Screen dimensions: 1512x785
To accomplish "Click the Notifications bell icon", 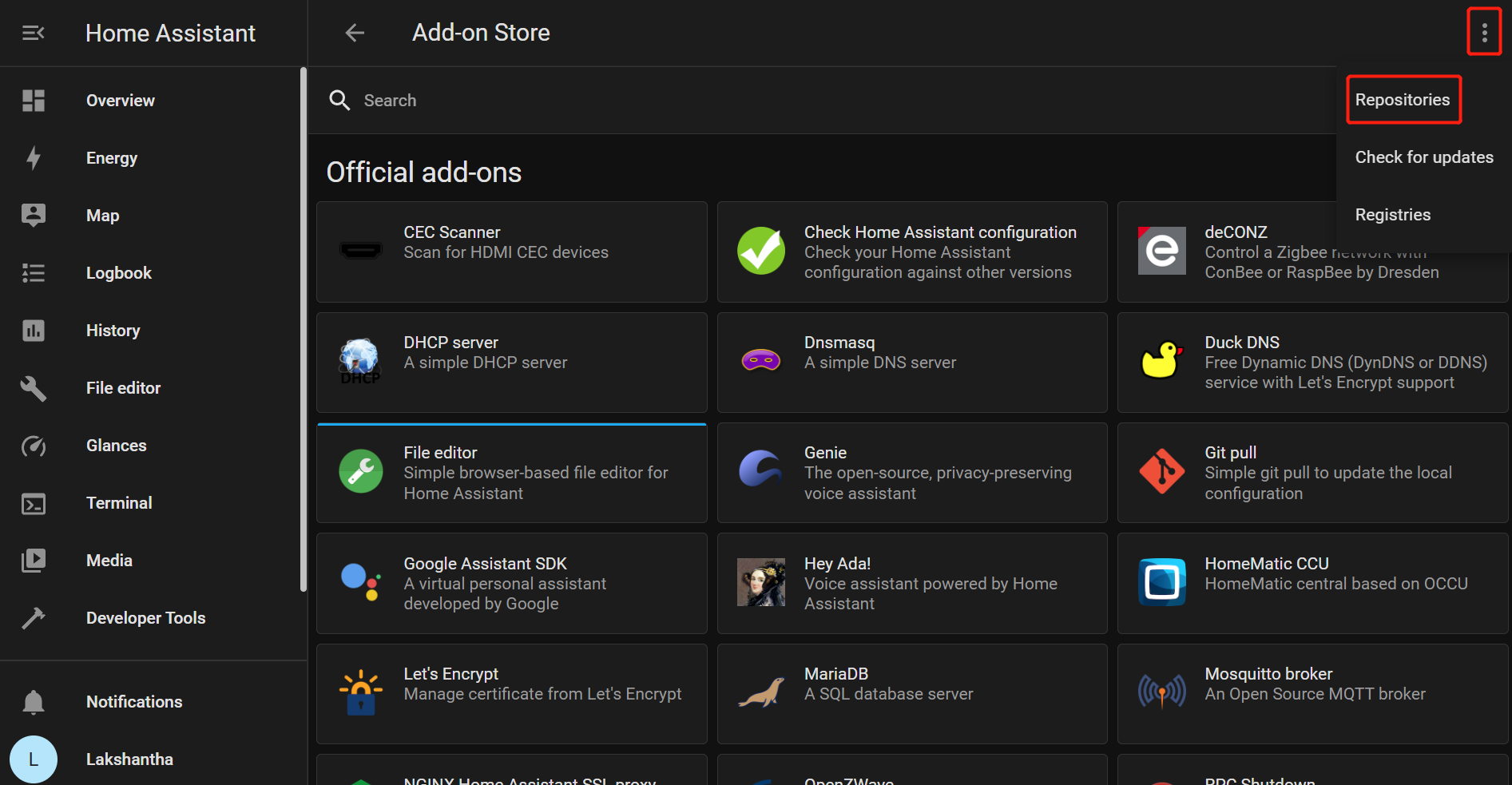I will point(34,702).
